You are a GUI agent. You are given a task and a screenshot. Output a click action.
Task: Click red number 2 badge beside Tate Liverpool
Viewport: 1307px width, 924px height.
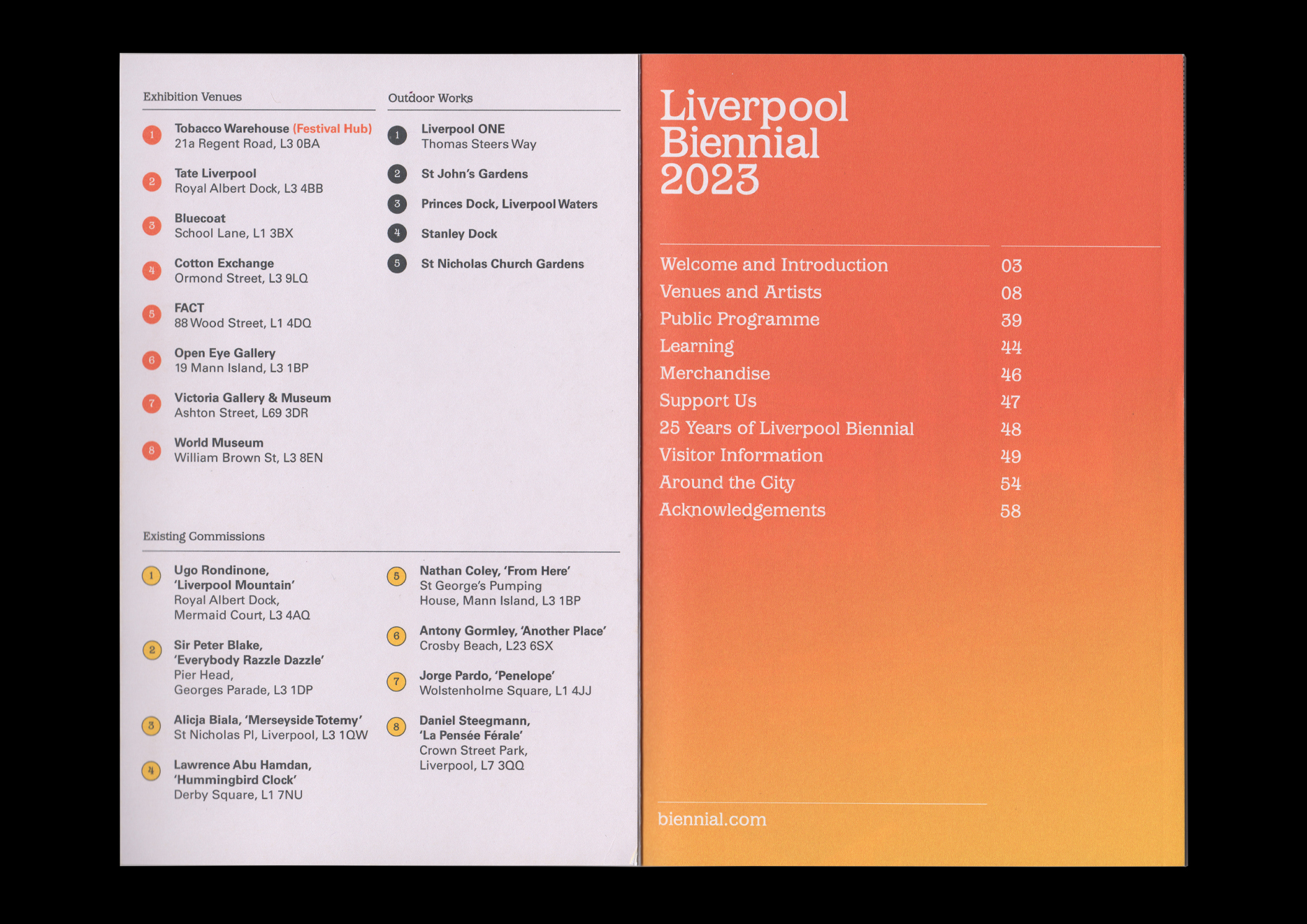(x=152, y=181)
